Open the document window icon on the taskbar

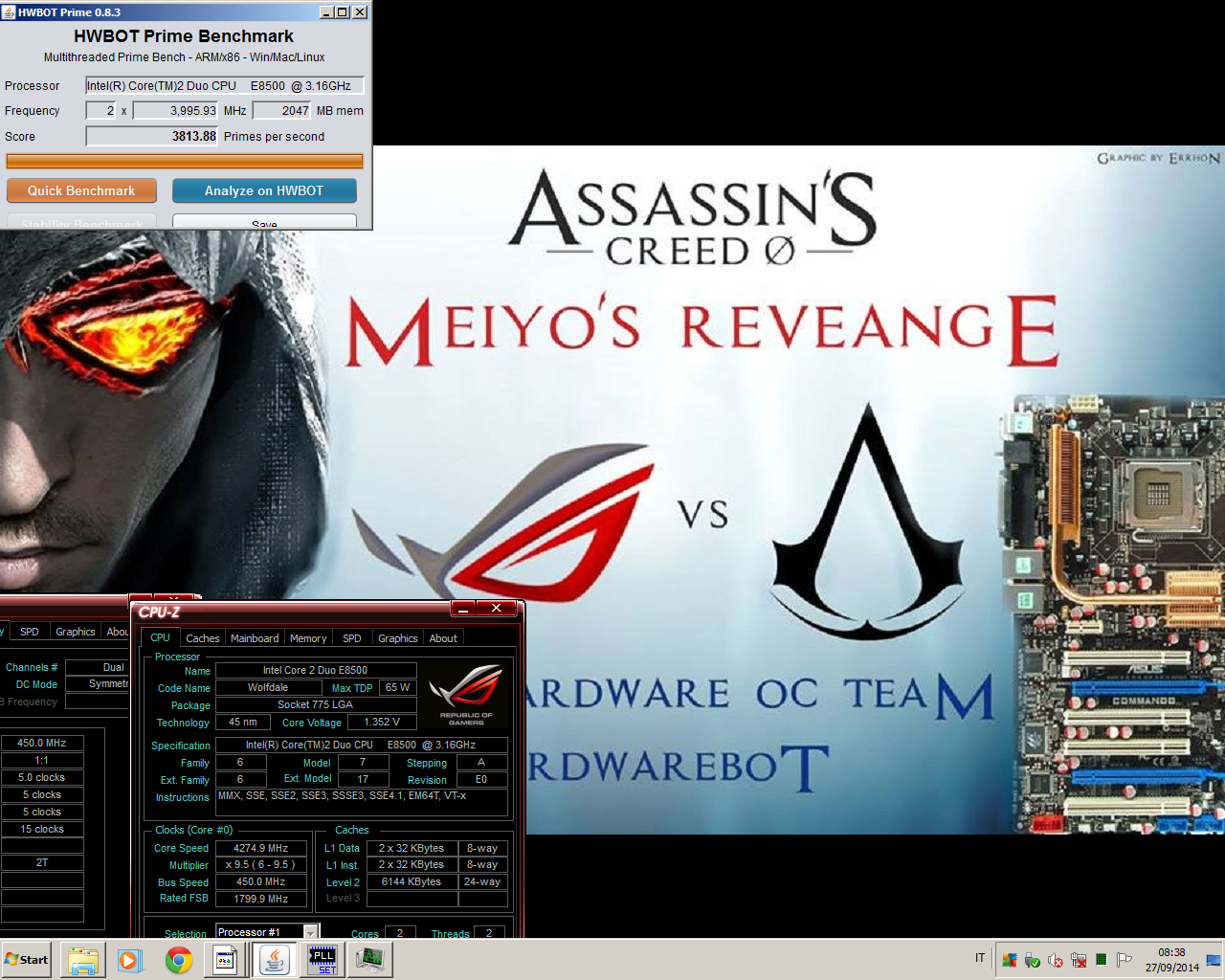click(x=226, y=960)
